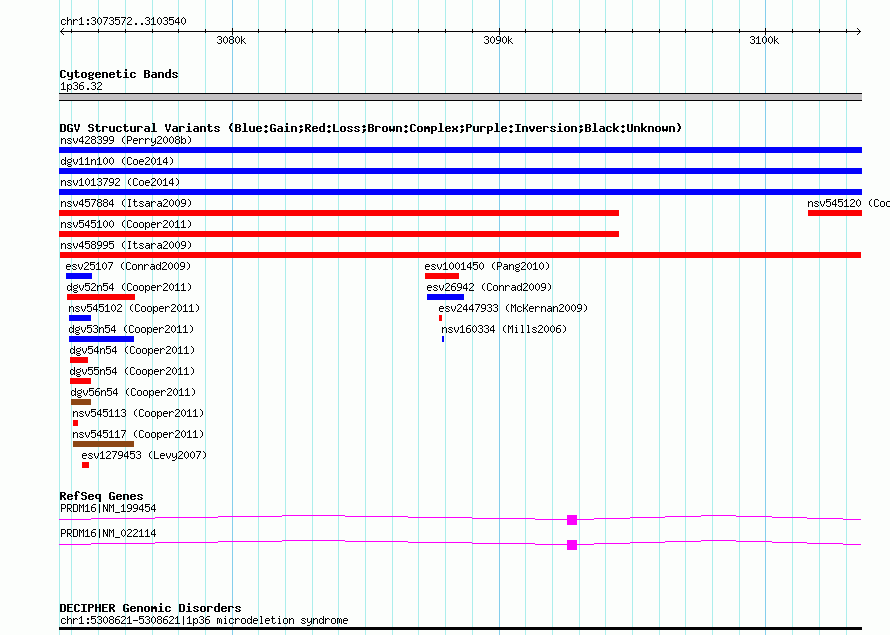This screenshot has width=890, height=635.
Task: Click the 3100k ruler mark
Action: pyautogui.click(x=765, y=40)
